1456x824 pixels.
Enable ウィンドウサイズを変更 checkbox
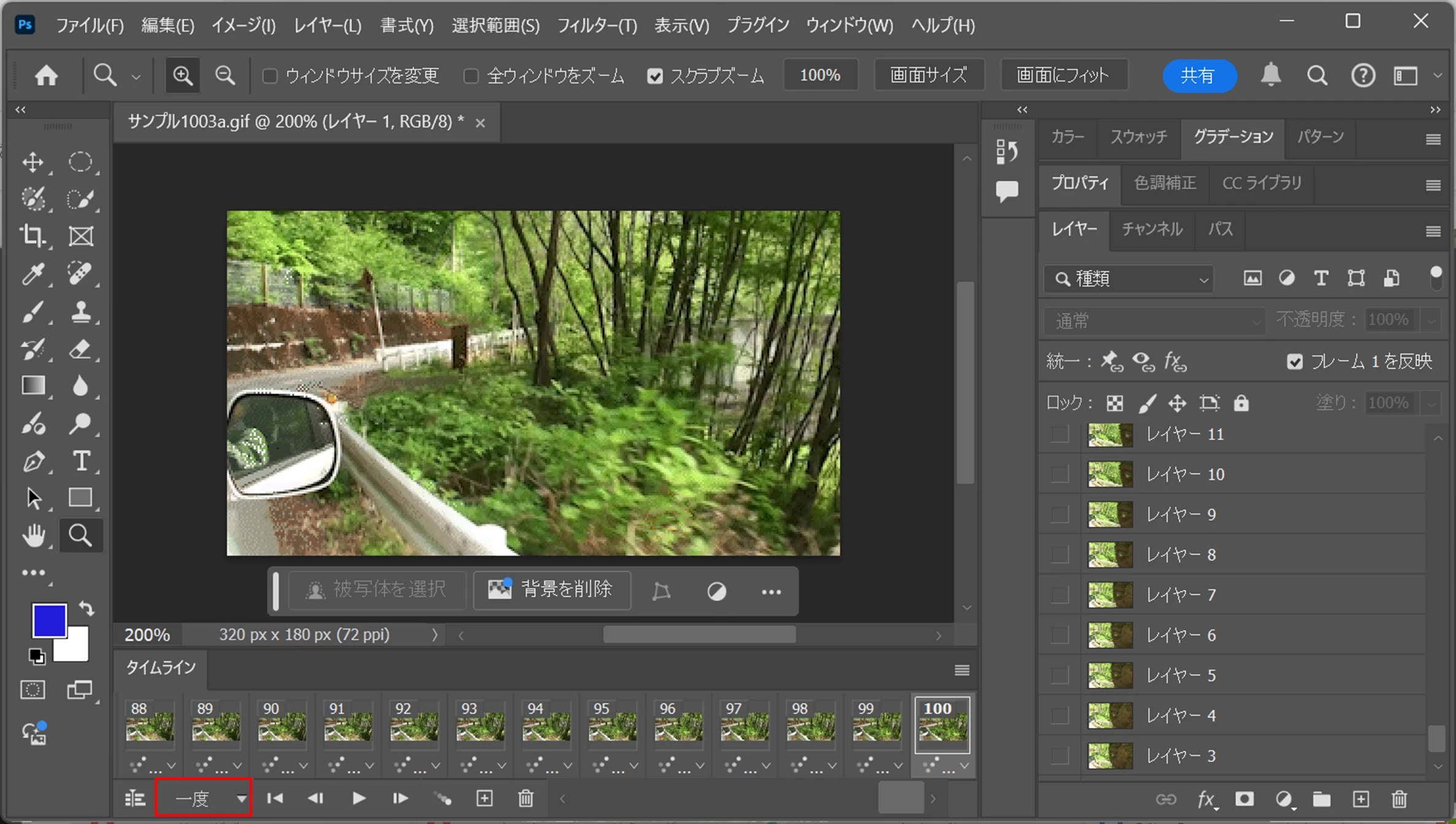pos(269,76)
